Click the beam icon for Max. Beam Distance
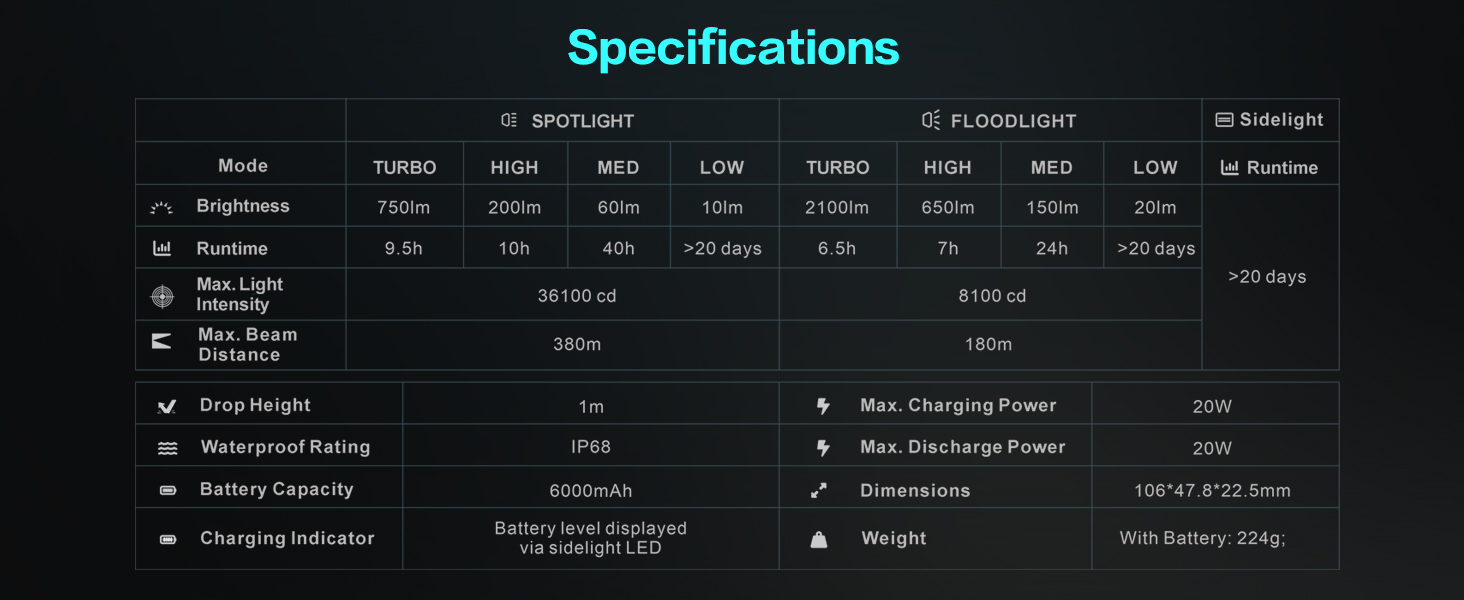 (x=162, y=342)
